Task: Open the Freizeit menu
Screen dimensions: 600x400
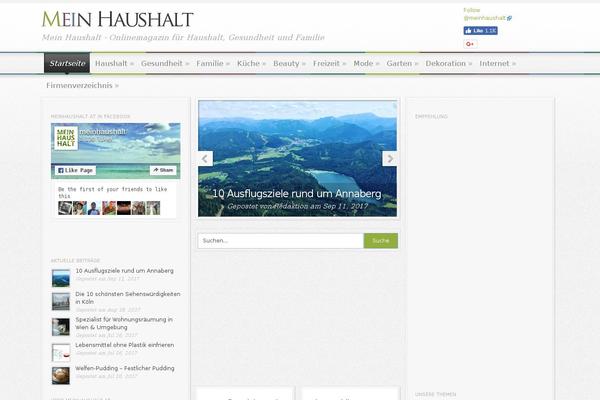Action: [x=329, y=64]
